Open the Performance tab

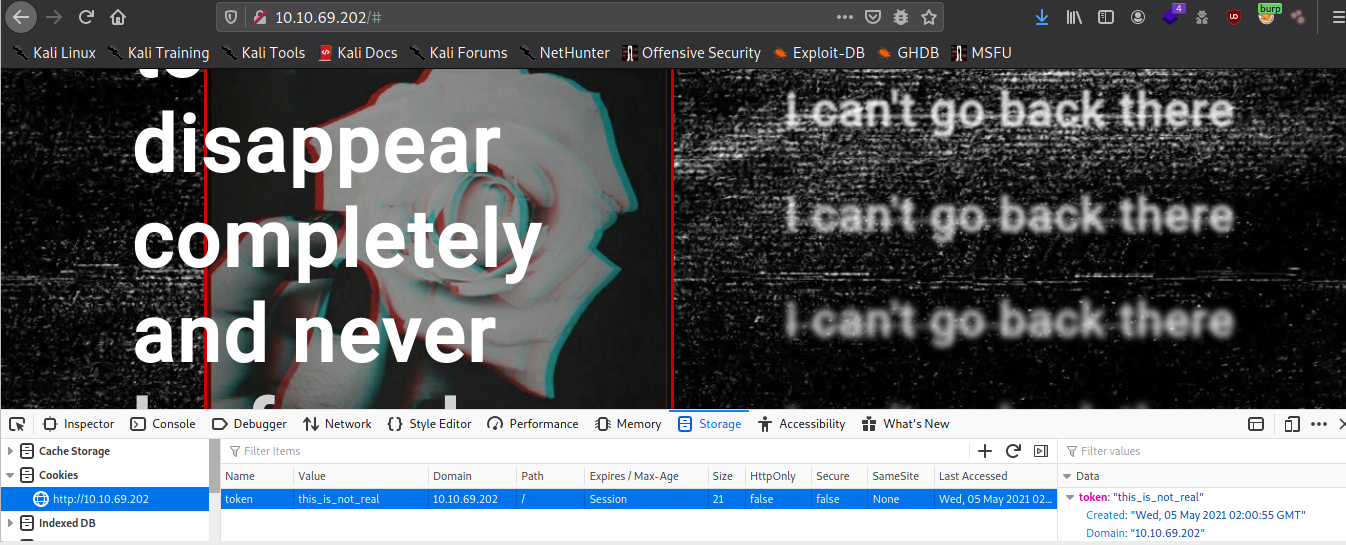533,424
